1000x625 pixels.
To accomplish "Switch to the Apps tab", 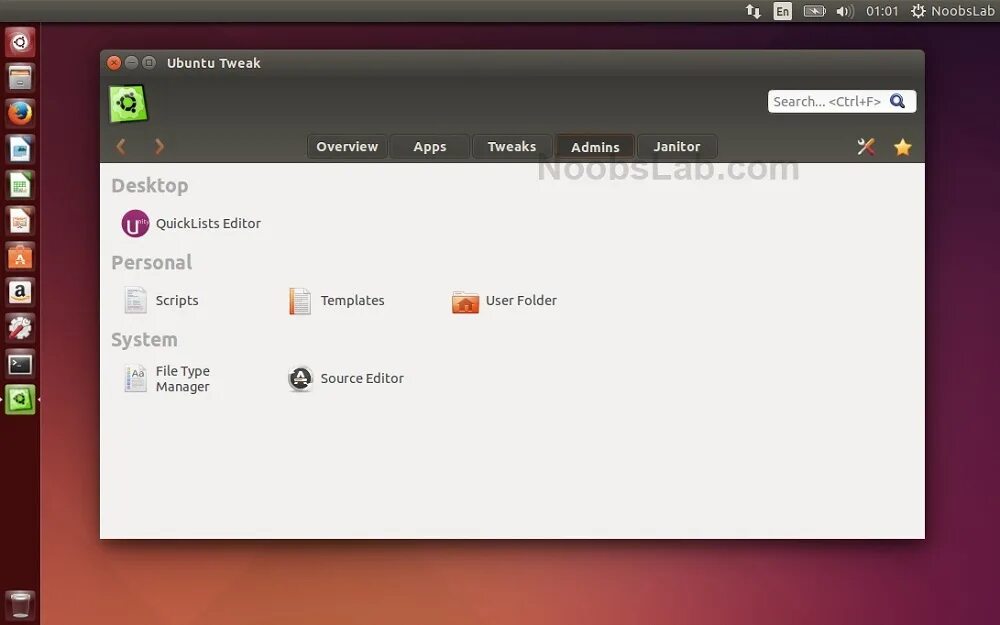I will pos(430,147).
